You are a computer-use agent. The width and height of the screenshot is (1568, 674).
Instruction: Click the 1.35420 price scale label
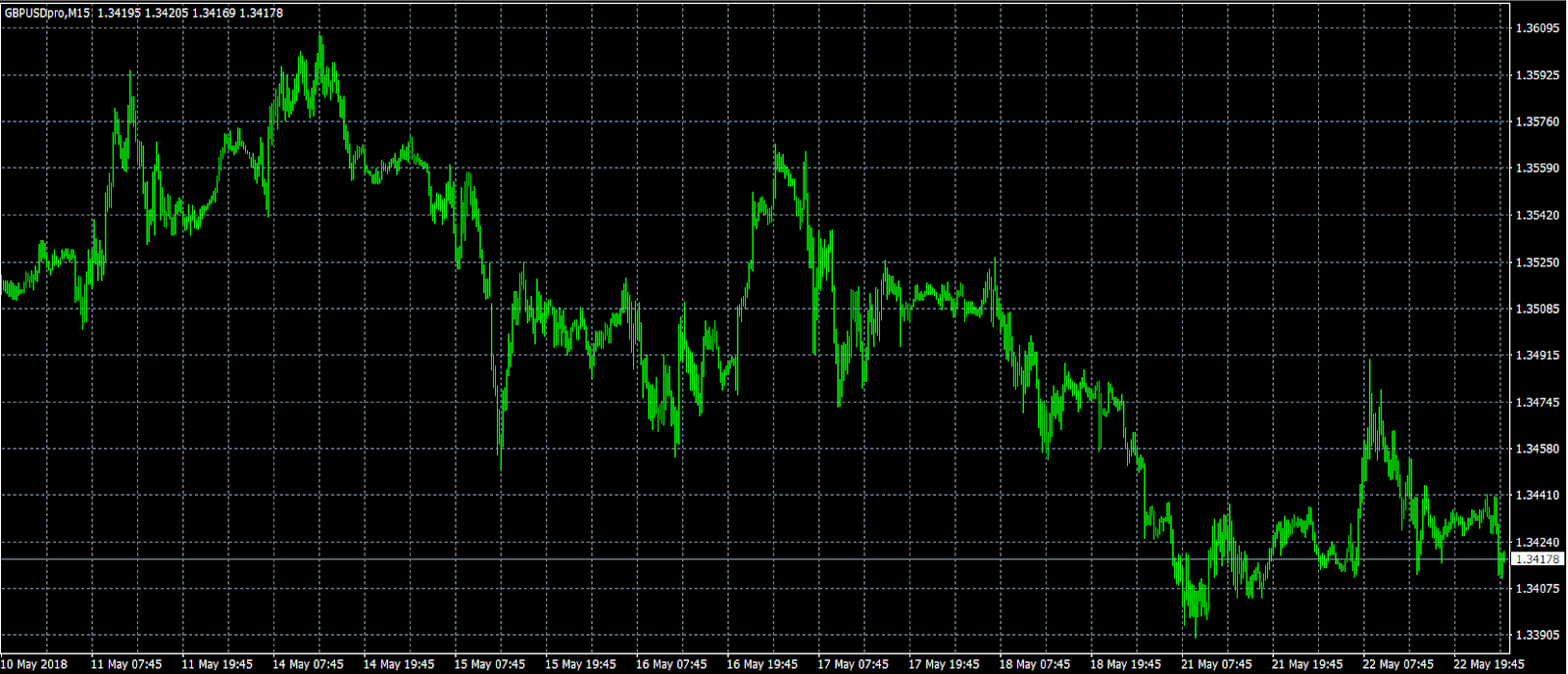pyautogui.click(x=1537, y=216)
